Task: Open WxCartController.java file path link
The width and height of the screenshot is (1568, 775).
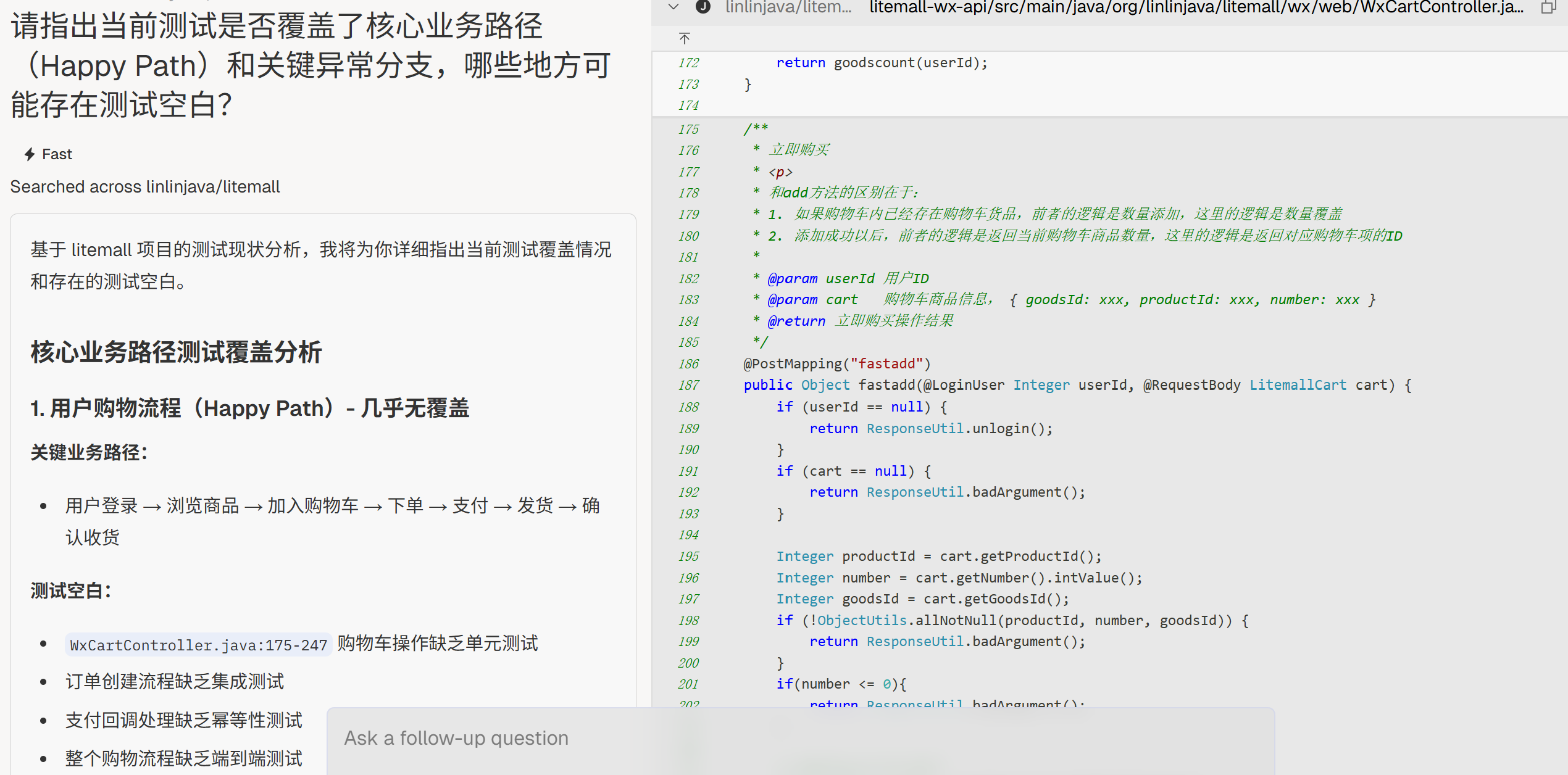Action: coord(1196,7)
